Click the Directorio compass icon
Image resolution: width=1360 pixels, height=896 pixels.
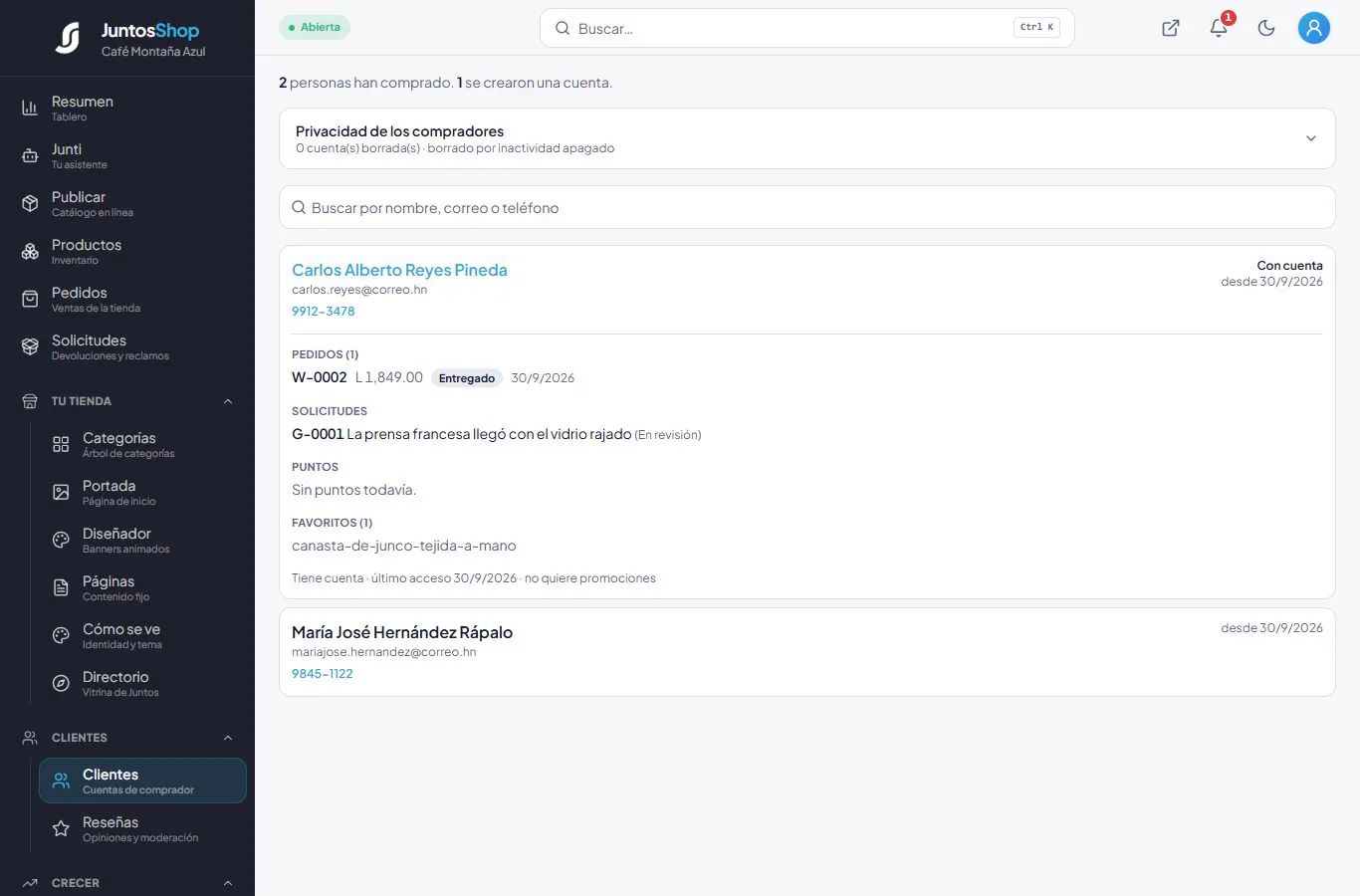click(x=61, y=683)
